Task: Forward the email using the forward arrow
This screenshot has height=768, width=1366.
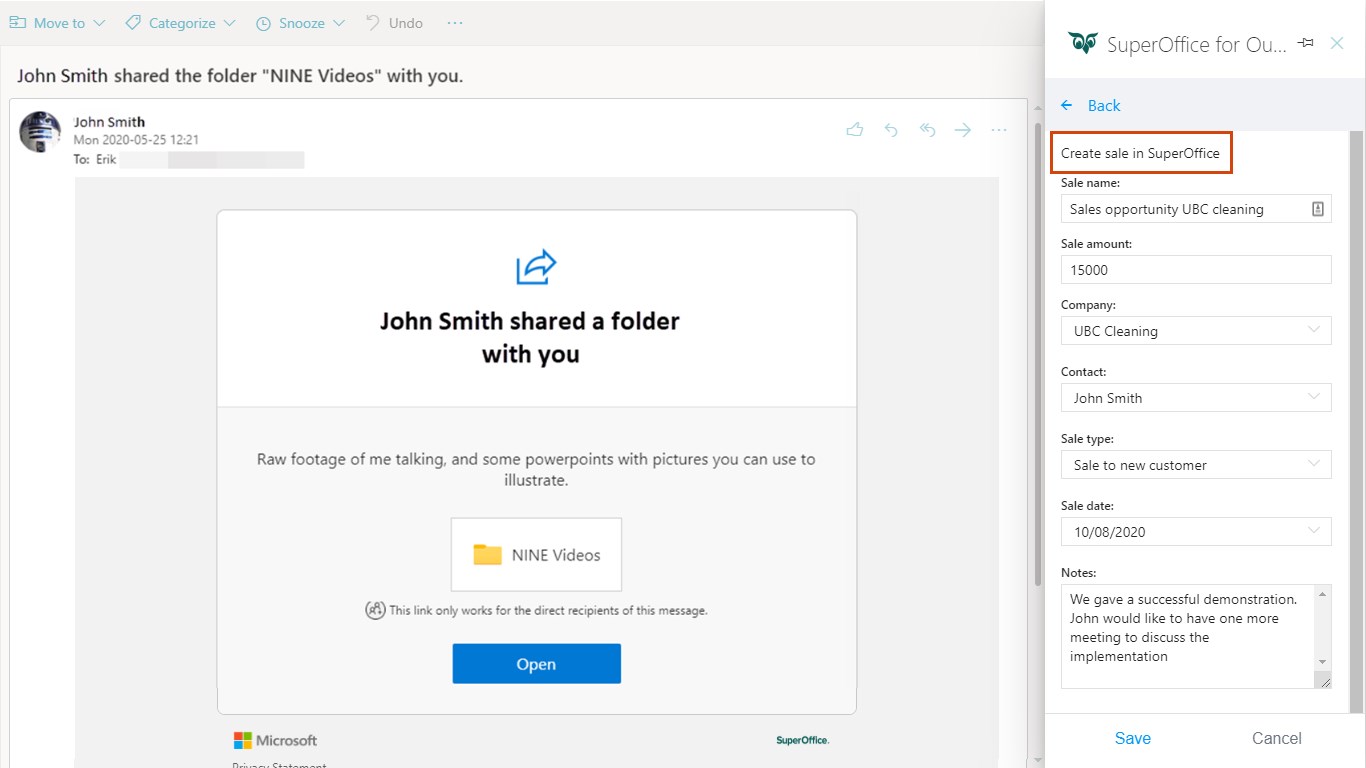Action: [x=963, y=130]
